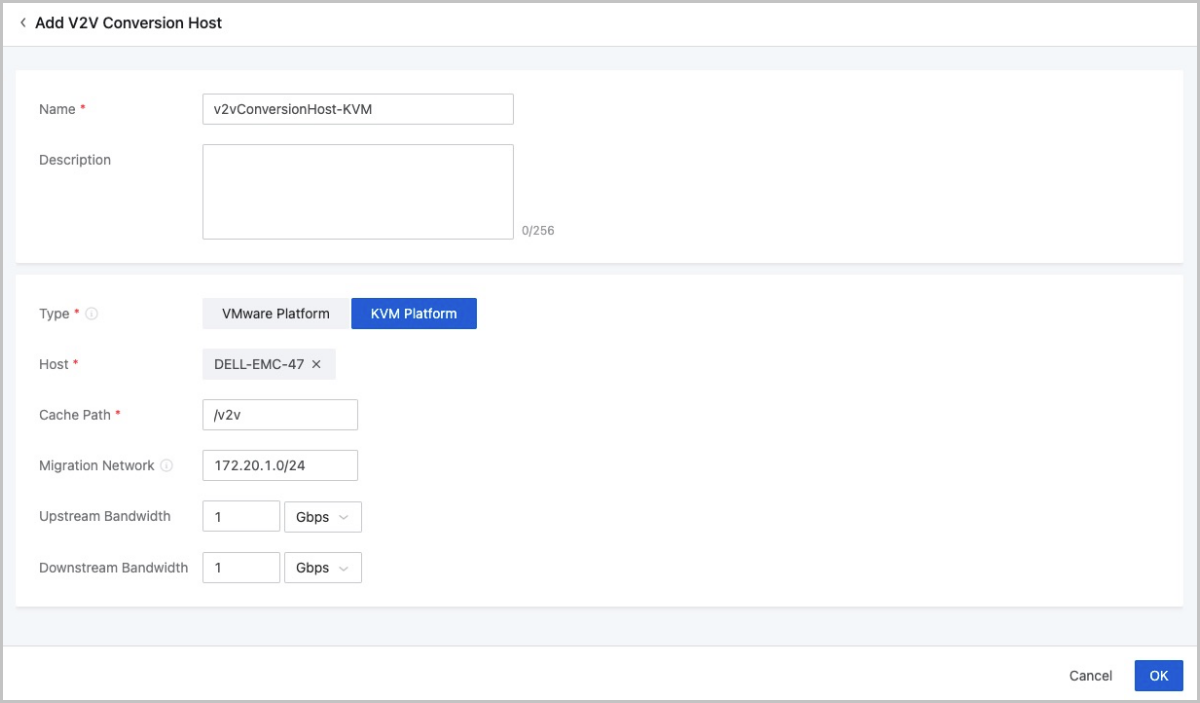Open the Downstream Bandwidth unit dropdown
Image resolution: width=1200 pixels, height=703 pixels.
322,568
